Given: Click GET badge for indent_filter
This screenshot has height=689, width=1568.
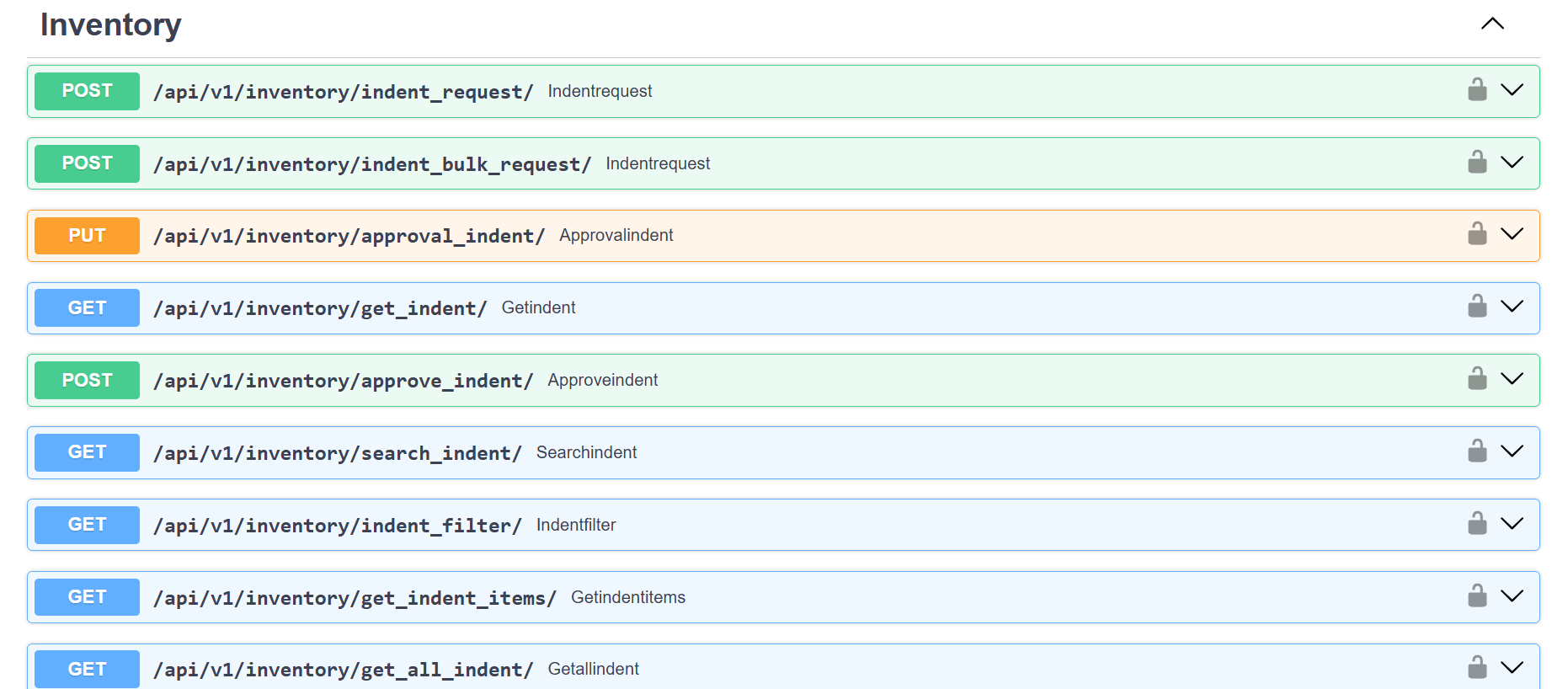Looking at the screenshot, I should pyautogui.click(x=87, y=525).
